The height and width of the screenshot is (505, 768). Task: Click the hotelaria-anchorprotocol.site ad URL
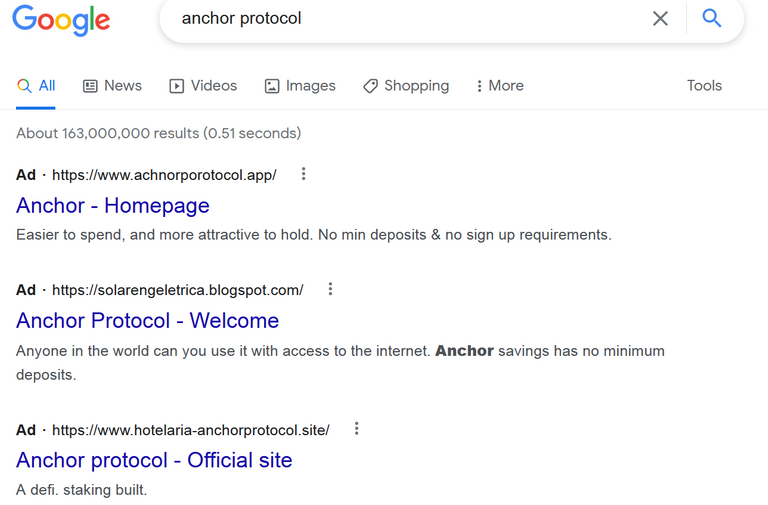191,430
